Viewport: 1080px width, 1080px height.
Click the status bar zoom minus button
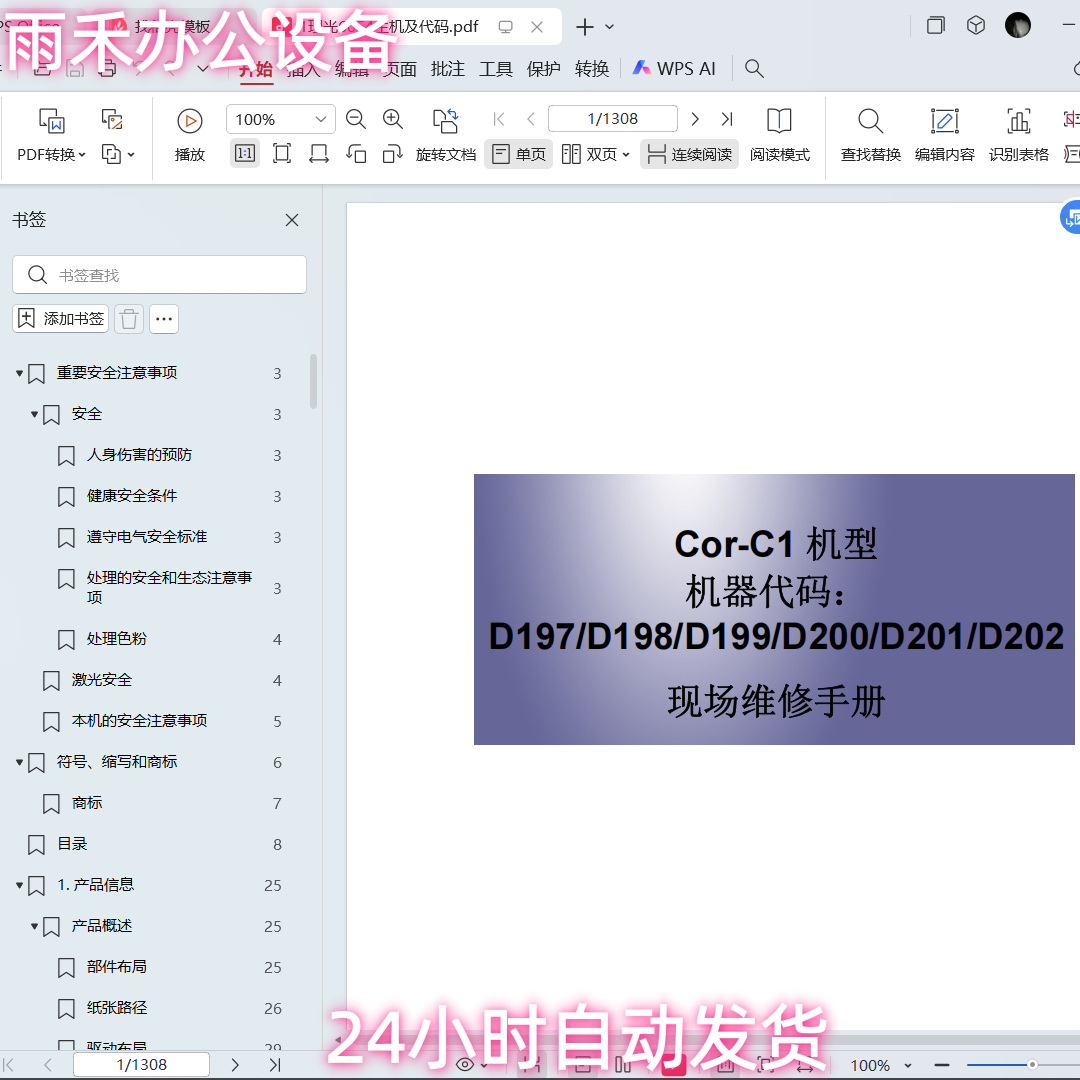(942, 1066)
